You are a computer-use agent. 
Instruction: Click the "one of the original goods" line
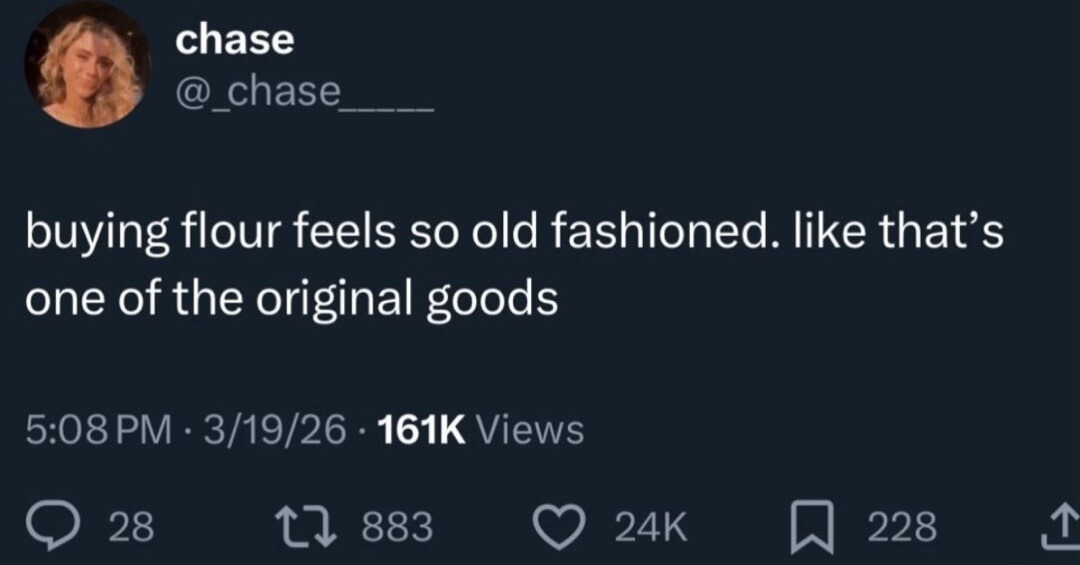[291, 300]
